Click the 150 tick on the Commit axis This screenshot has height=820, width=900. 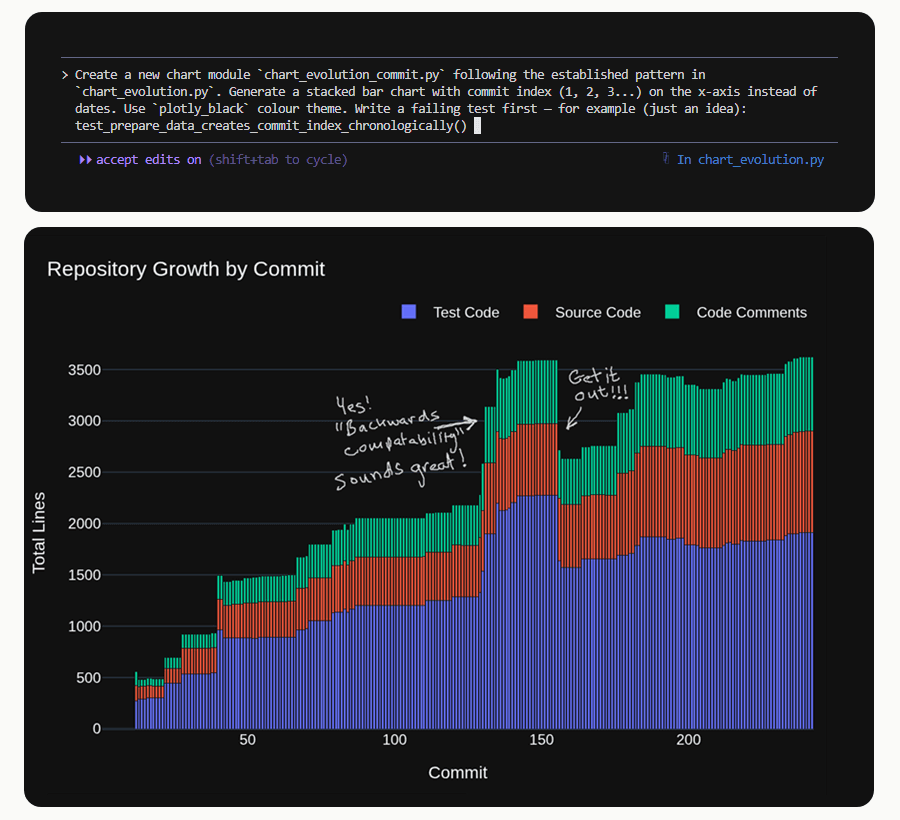click(541, 740)
